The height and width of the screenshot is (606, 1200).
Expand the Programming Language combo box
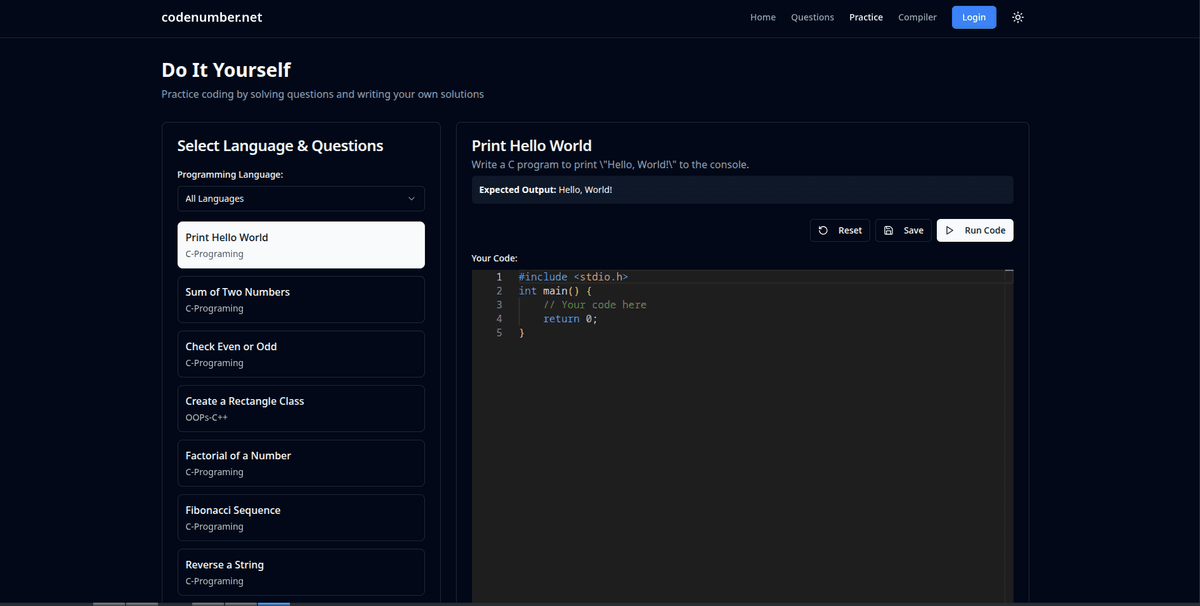pyautogui.click(x=300, y=198)
